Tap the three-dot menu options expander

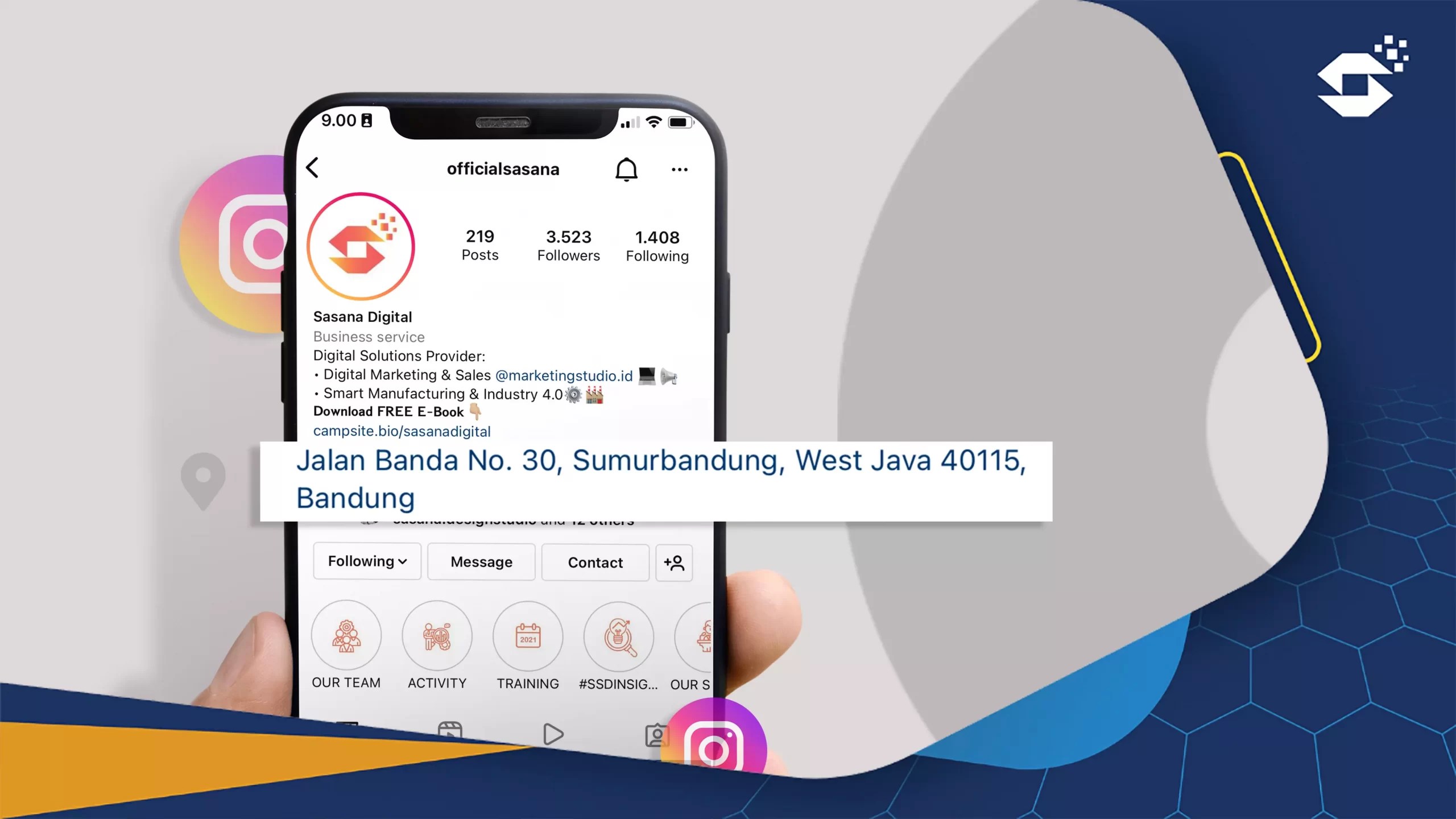point(678,168)
